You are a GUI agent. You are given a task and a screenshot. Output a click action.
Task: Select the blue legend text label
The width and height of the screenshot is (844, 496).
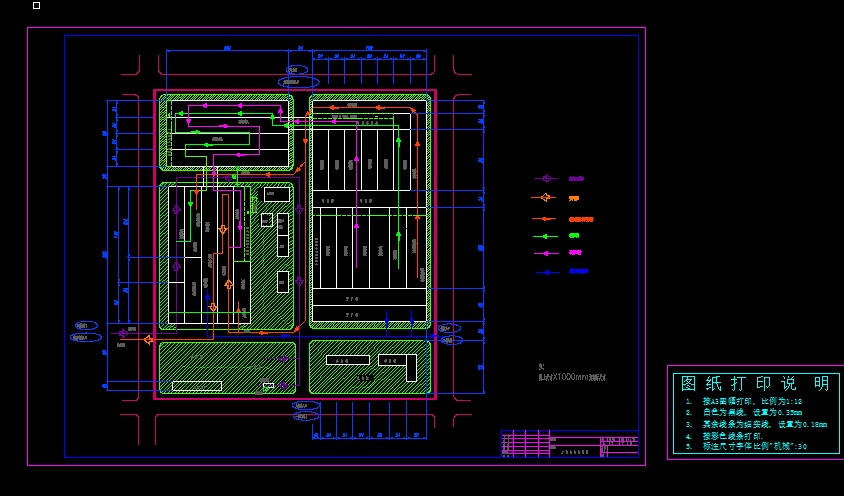579,271
